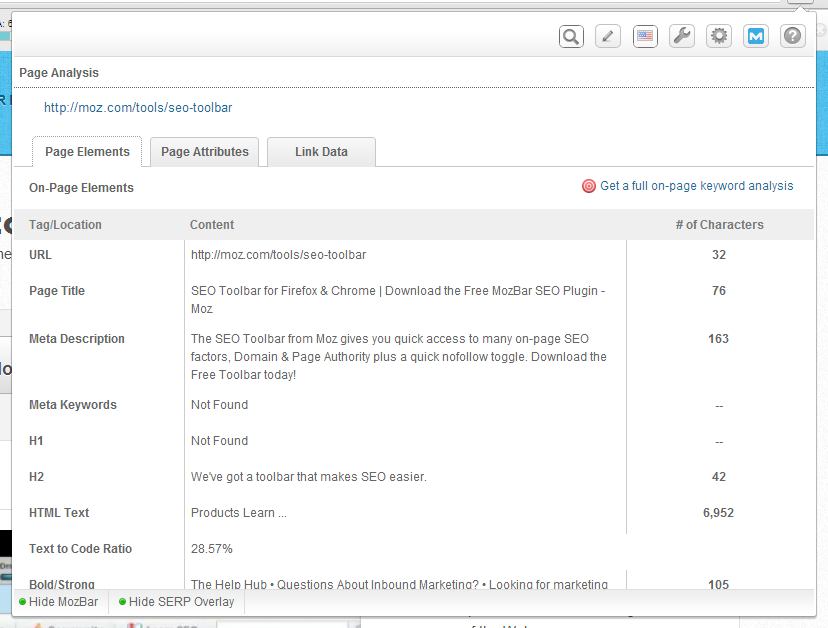Select the character count 105
This screenshot has height=628, width=828.
(x=718, y=584)
